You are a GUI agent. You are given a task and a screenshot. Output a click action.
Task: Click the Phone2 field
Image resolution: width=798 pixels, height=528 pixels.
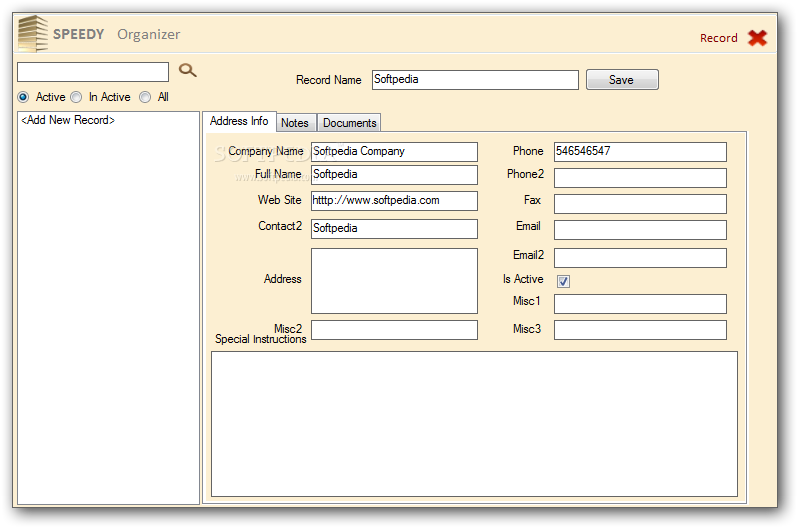pyautogui.click(x=640, y=178)
